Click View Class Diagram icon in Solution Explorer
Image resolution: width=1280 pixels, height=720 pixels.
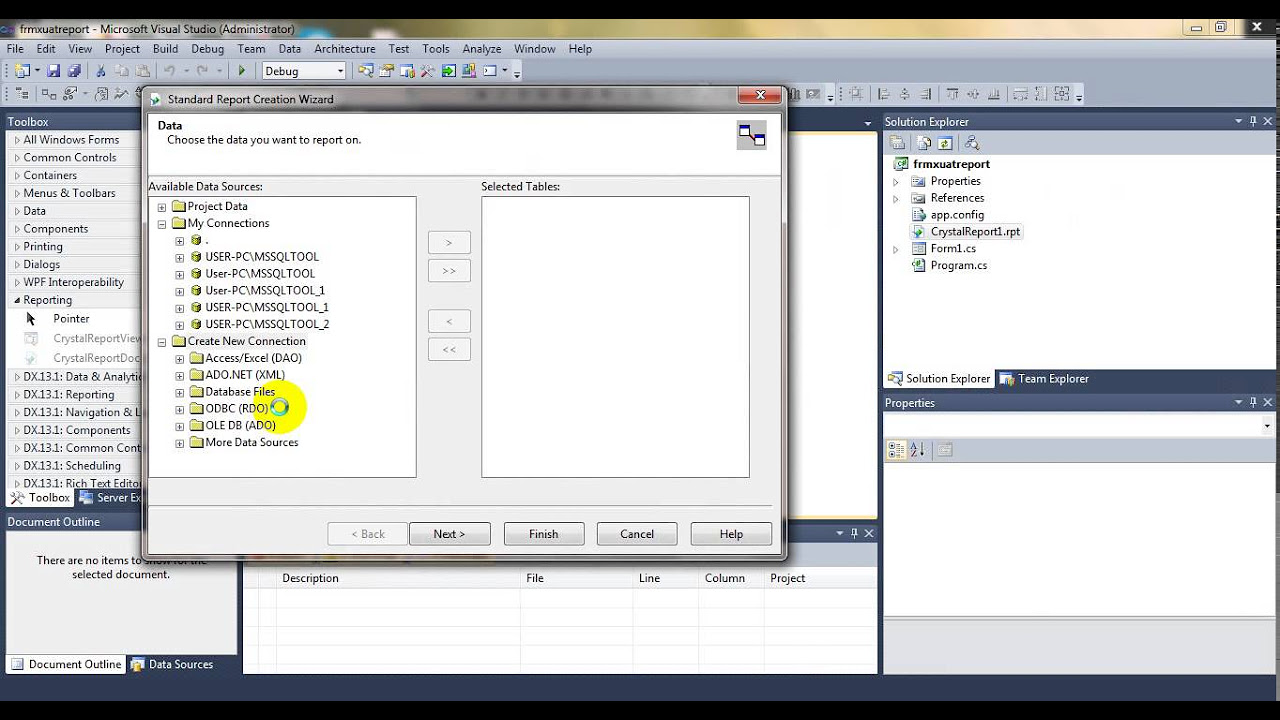971,143
